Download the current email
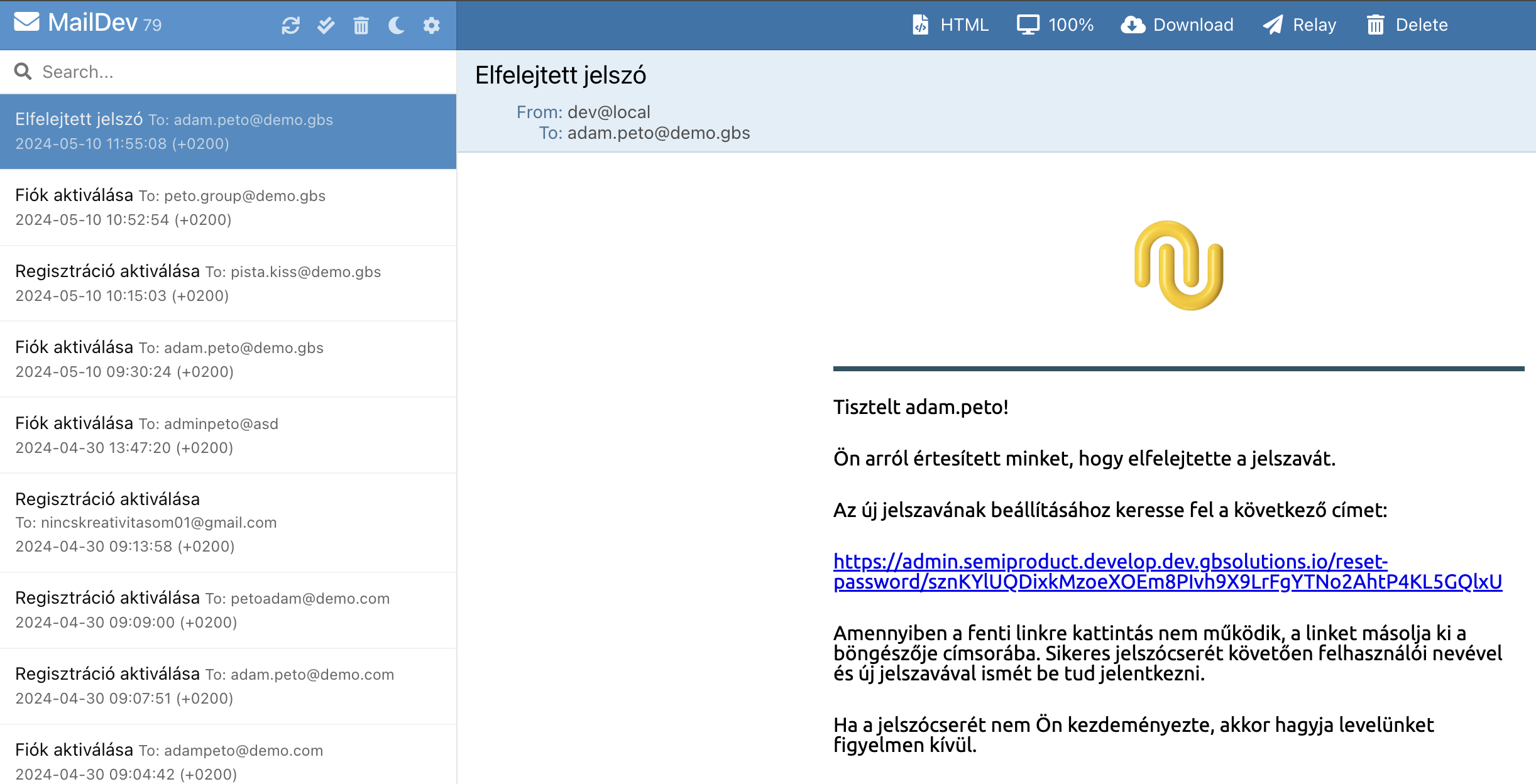The image size is (1536, 784). click(1178, 25)
